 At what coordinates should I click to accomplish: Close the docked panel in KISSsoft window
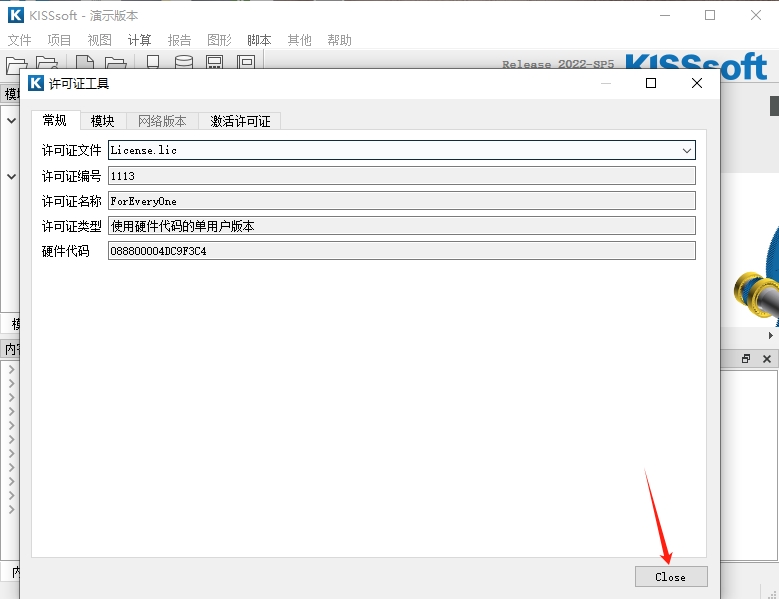pyautogui.click(x=767, y=359)
